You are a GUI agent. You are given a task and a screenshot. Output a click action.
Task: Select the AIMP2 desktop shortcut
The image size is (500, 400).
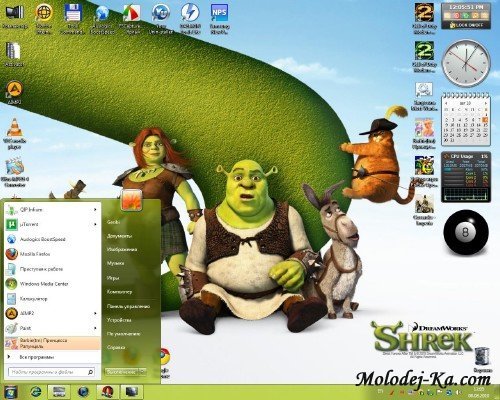click(14, 92)
